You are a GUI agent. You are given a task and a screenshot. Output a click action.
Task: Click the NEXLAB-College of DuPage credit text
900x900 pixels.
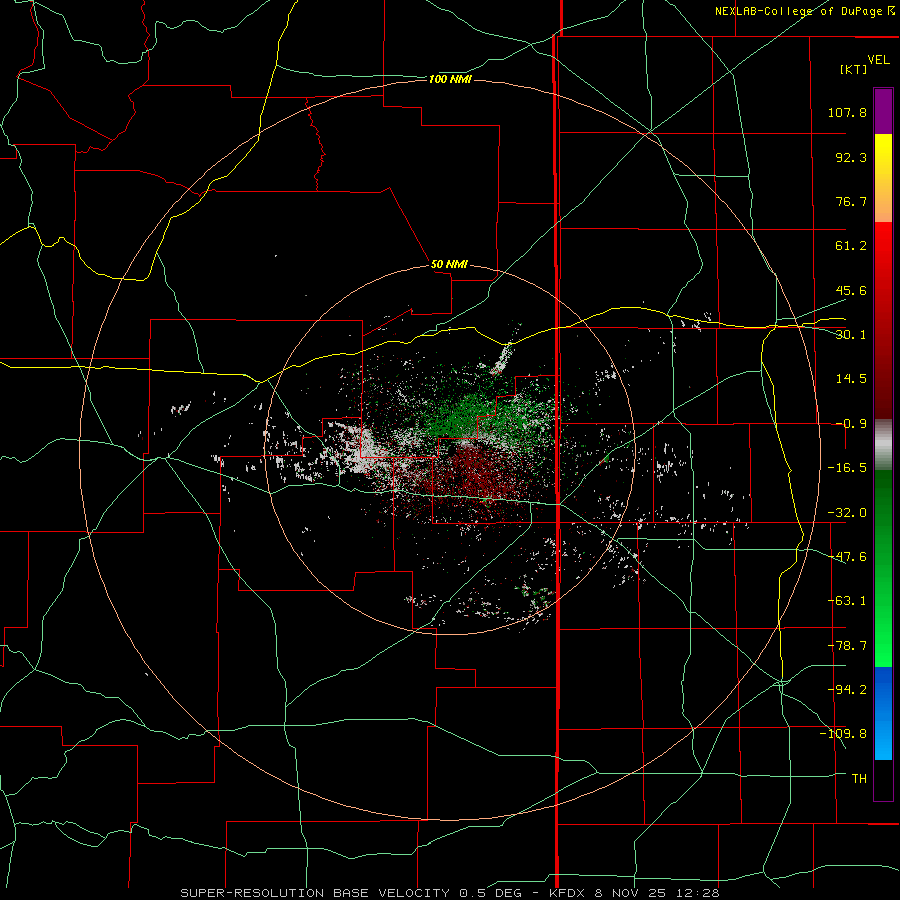805,11
